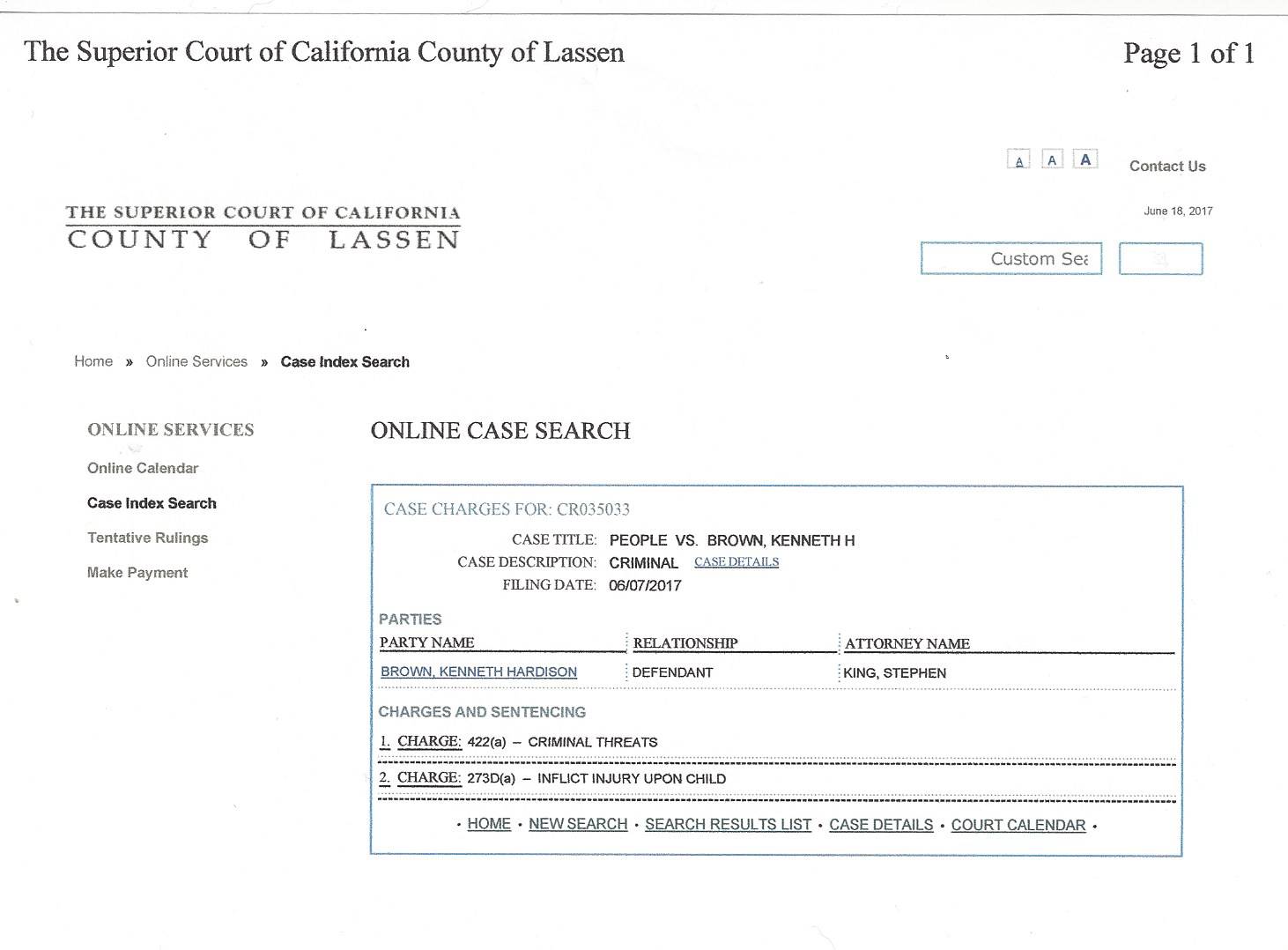Click the second CHARGE: 273D(a) link
1288x950 pixels.
(x=429, y=777)
